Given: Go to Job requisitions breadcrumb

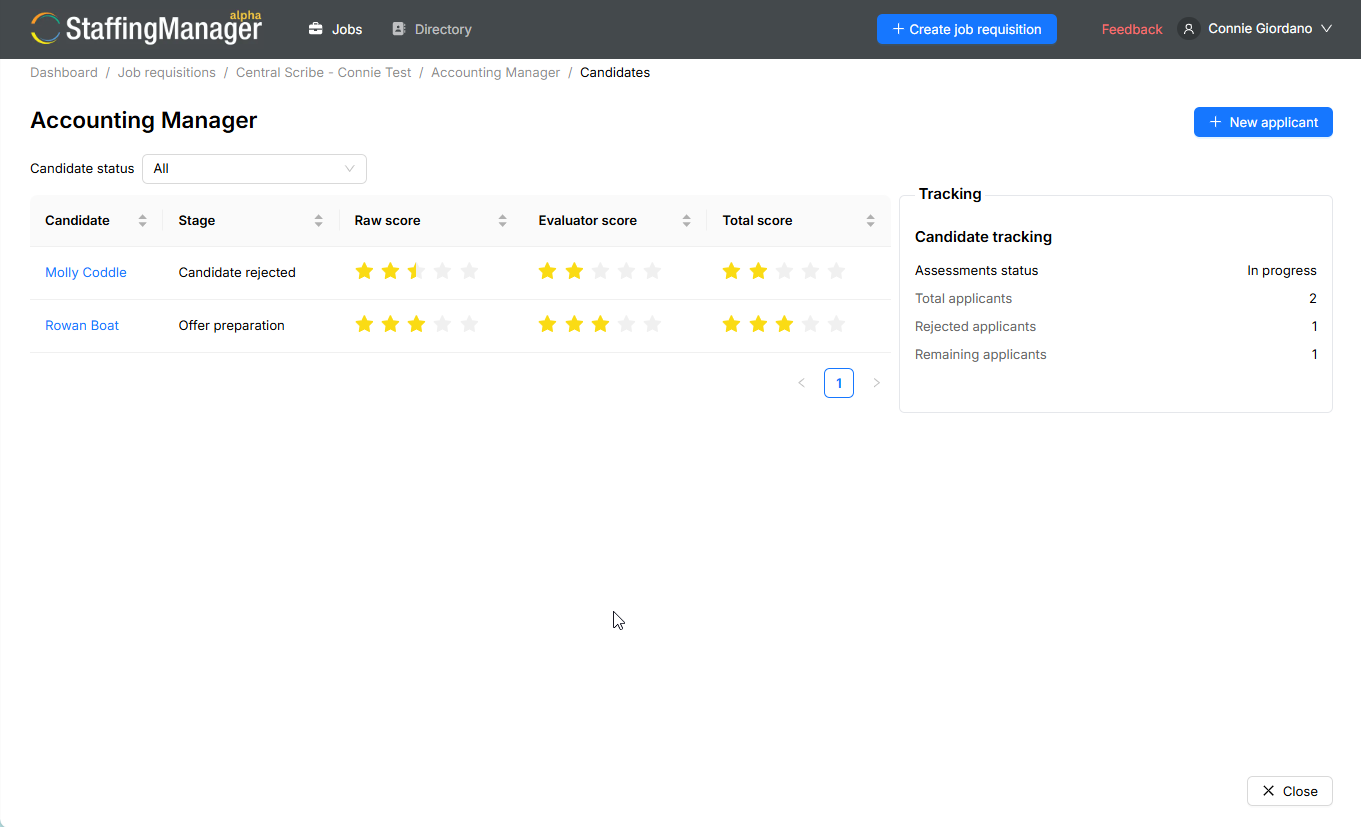Looking at the screenshot, I should (x=167, y=72).
